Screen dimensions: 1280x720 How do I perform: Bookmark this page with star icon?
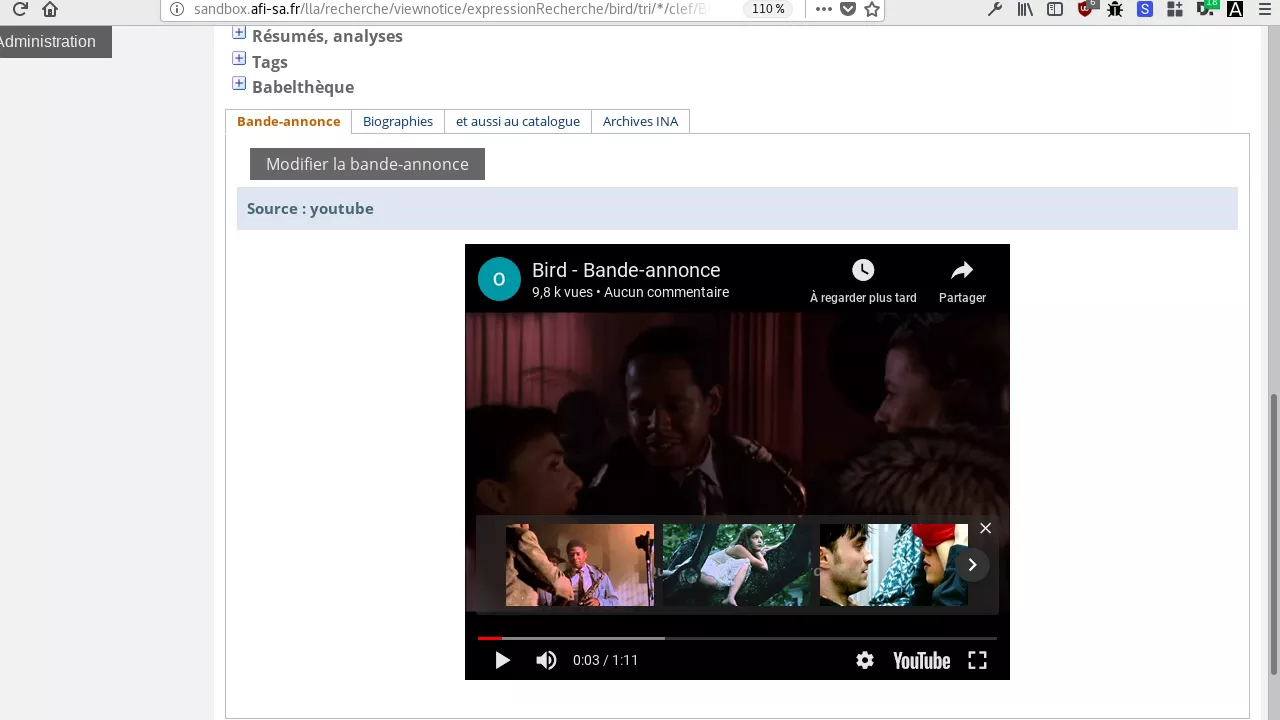click(x=872, y=9)
